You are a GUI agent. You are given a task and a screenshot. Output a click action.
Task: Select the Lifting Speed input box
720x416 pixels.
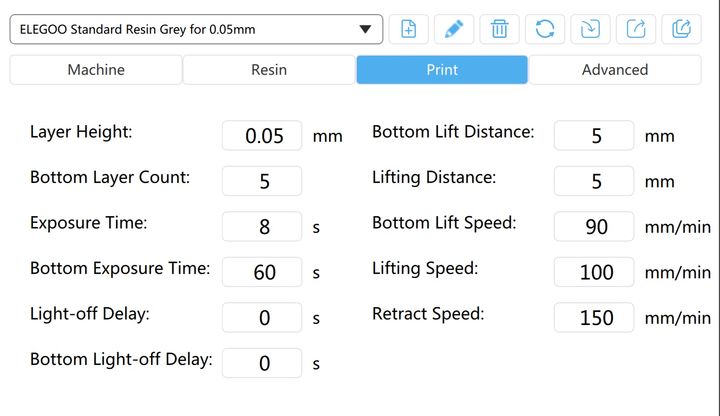pyautogui.click(x=594, y=271)
